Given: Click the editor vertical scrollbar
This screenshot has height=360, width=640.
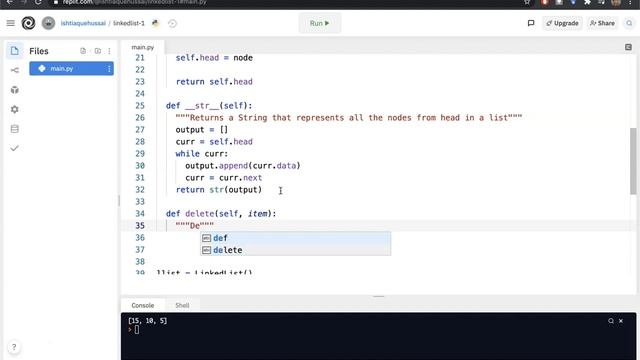Looking at the screenshot, I should pyautogui.click(x=633, y=161).
